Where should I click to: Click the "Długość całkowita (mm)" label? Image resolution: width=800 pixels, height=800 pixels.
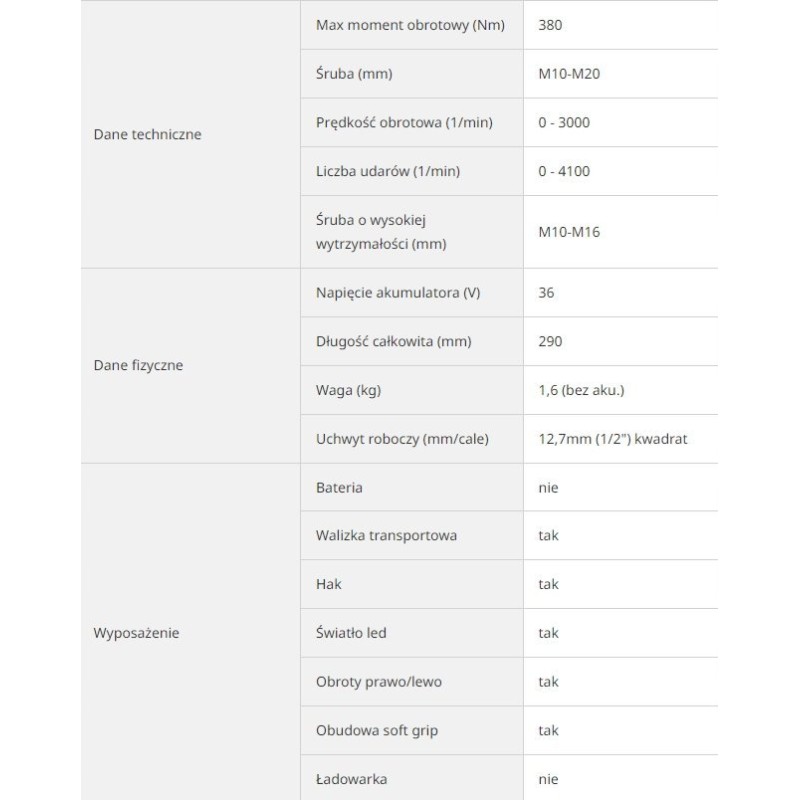pos(393,341)
